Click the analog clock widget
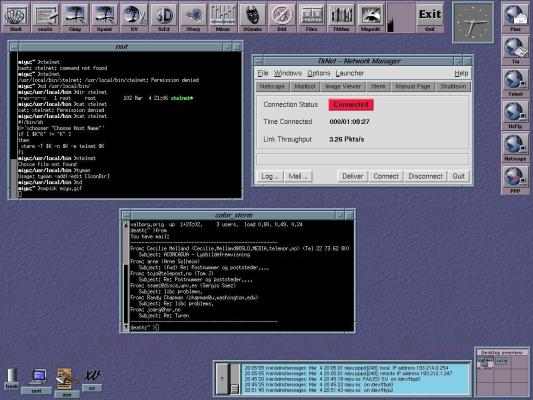533x400 pixels. click(x=473, y=22)
